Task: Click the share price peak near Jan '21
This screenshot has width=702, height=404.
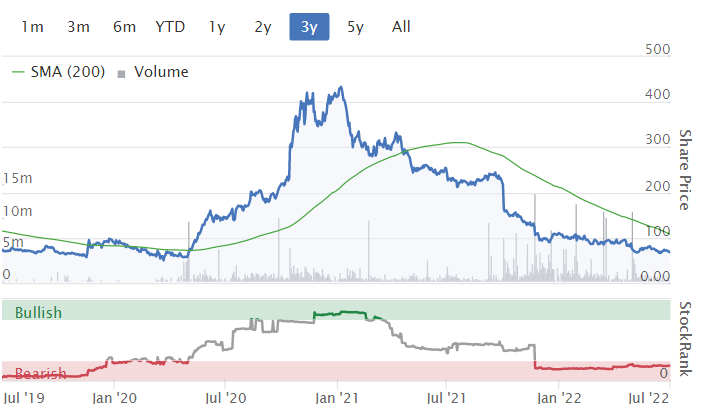Action: point(342,88)
